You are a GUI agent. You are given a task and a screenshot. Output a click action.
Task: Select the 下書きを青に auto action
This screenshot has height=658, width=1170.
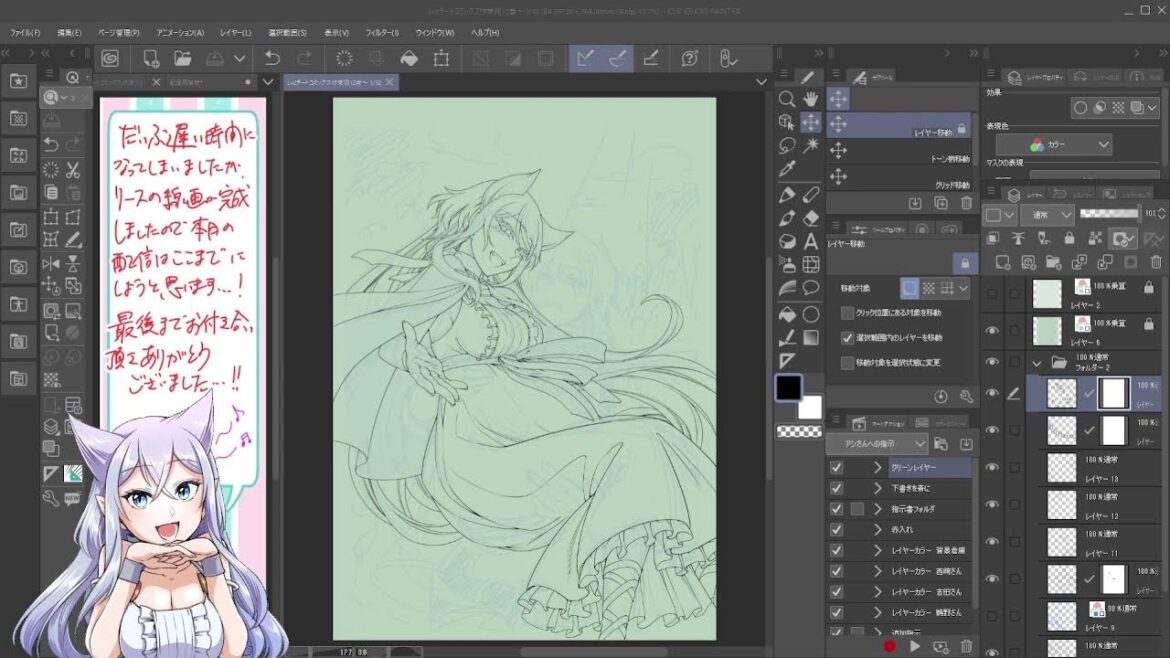click(x=910, y=489)
